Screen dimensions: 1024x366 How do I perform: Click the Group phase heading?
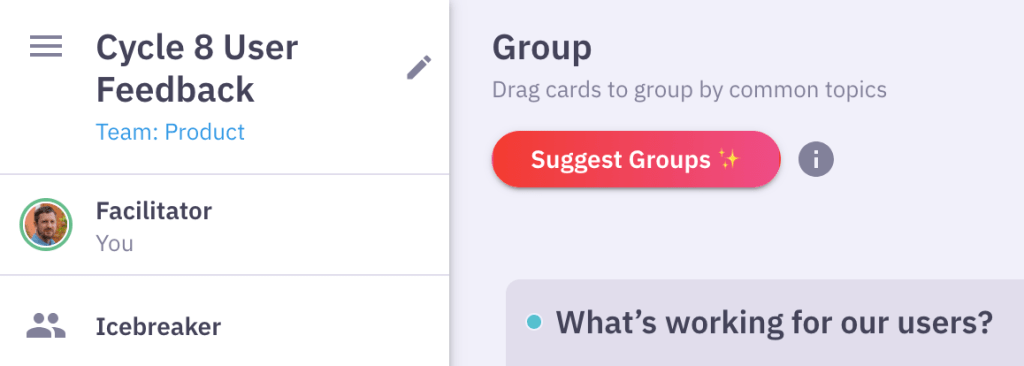542,47
